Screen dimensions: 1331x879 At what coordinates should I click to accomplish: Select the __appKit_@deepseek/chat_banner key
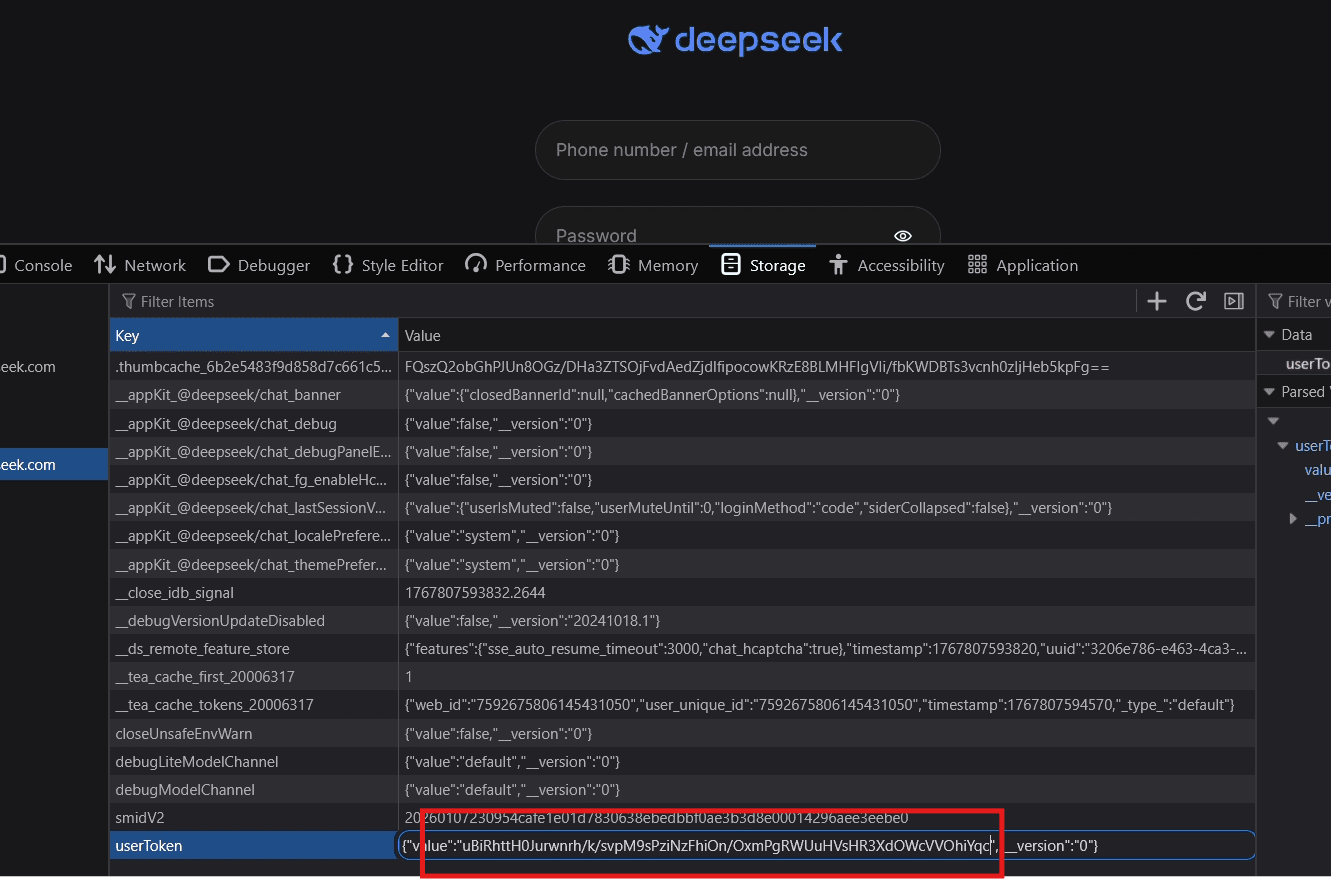254,395
